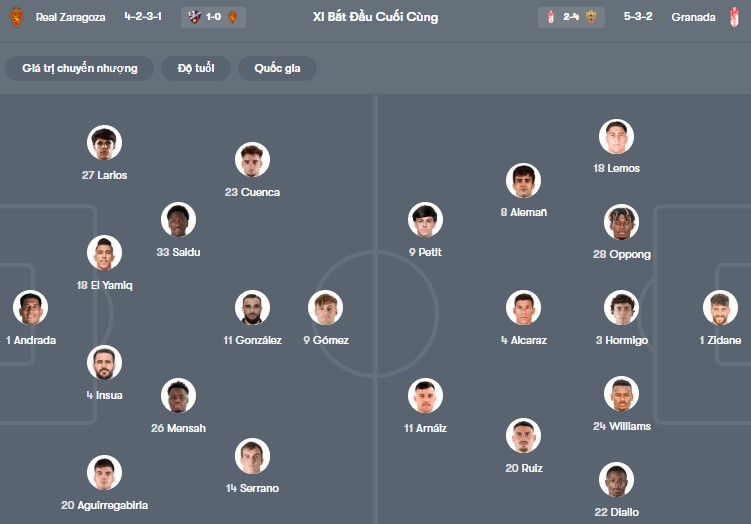751x524 pixels.
Task: Select goalkeeper Zidane's photo
Action: [720, 308]
